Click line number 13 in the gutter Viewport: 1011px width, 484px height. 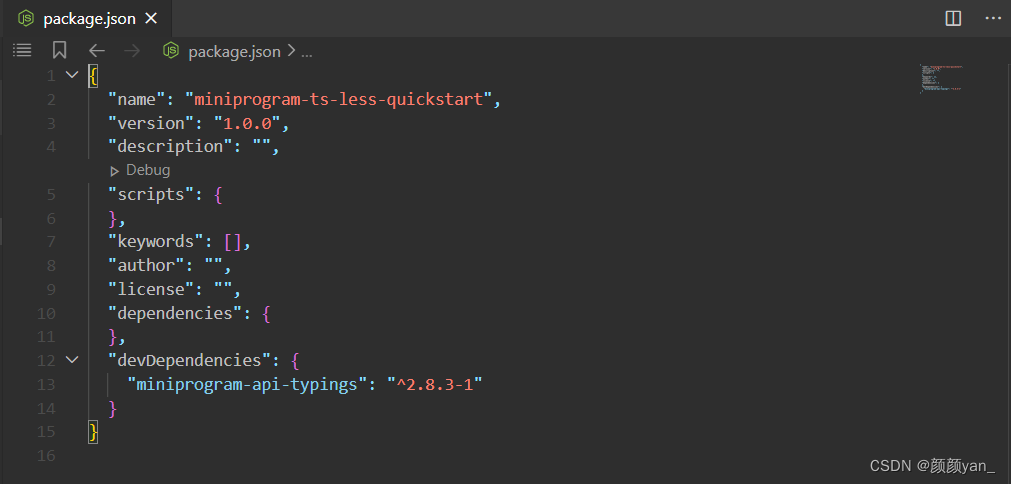[47, 384]
